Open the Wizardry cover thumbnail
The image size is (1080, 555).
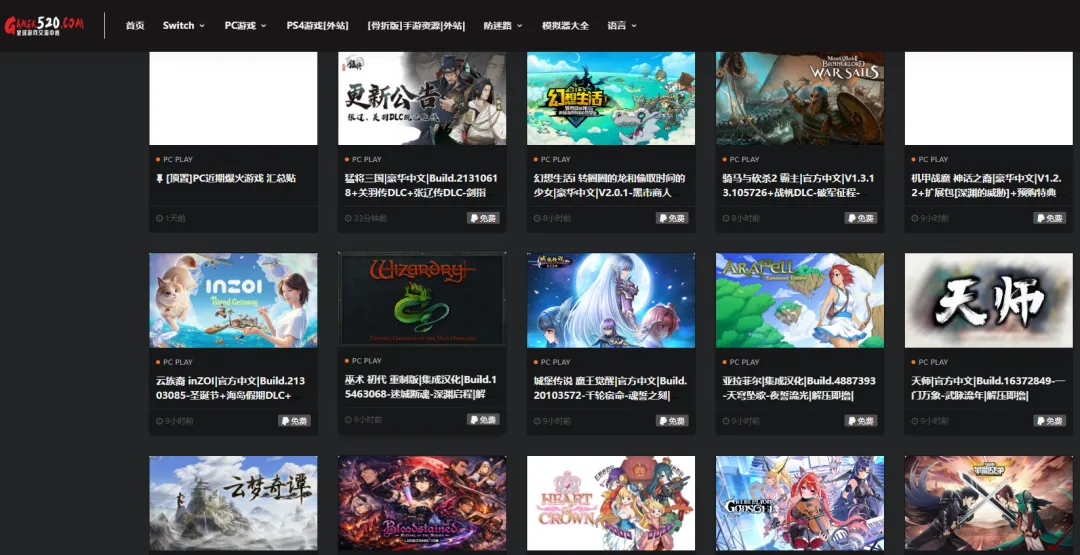tap(422, 299)
